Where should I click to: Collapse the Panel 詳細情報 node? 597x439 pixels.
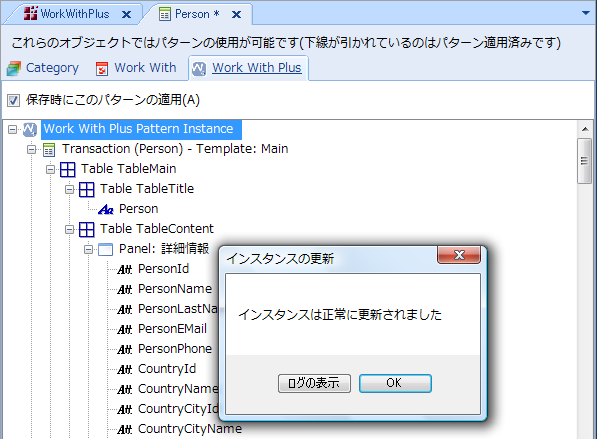[88, 249]
